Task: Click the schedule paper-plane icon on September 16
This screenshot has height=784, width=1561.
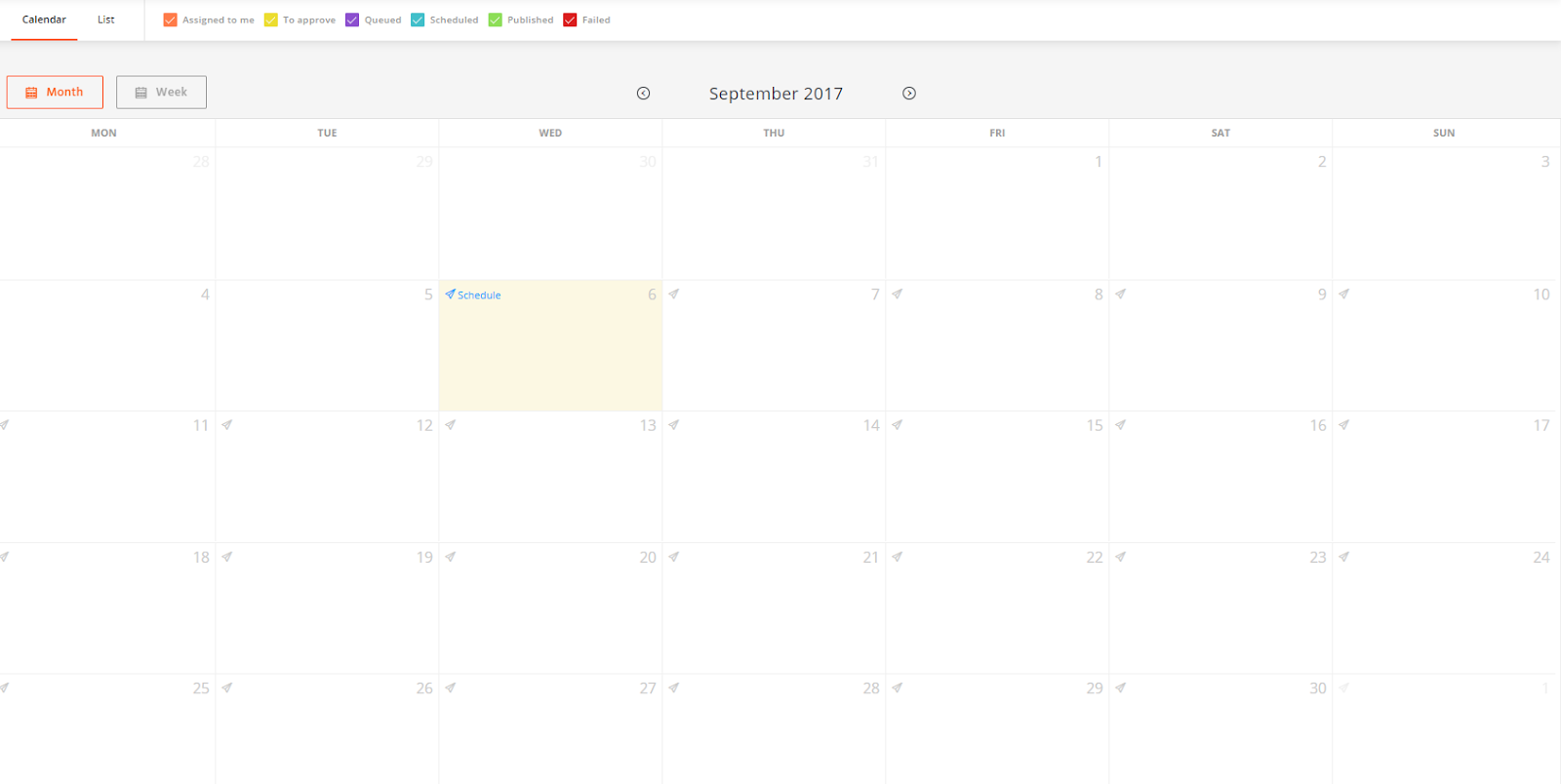Action: [x=1121, y=425]
